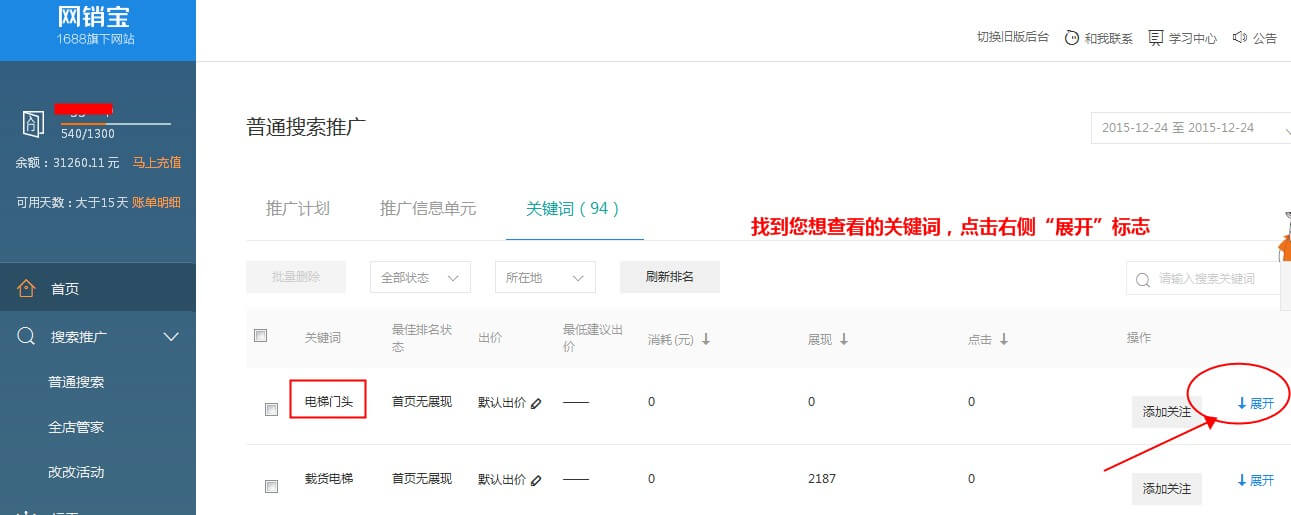Check the box for 电梯门头 row
This screenshot has width=1291, height=515.
271,409
